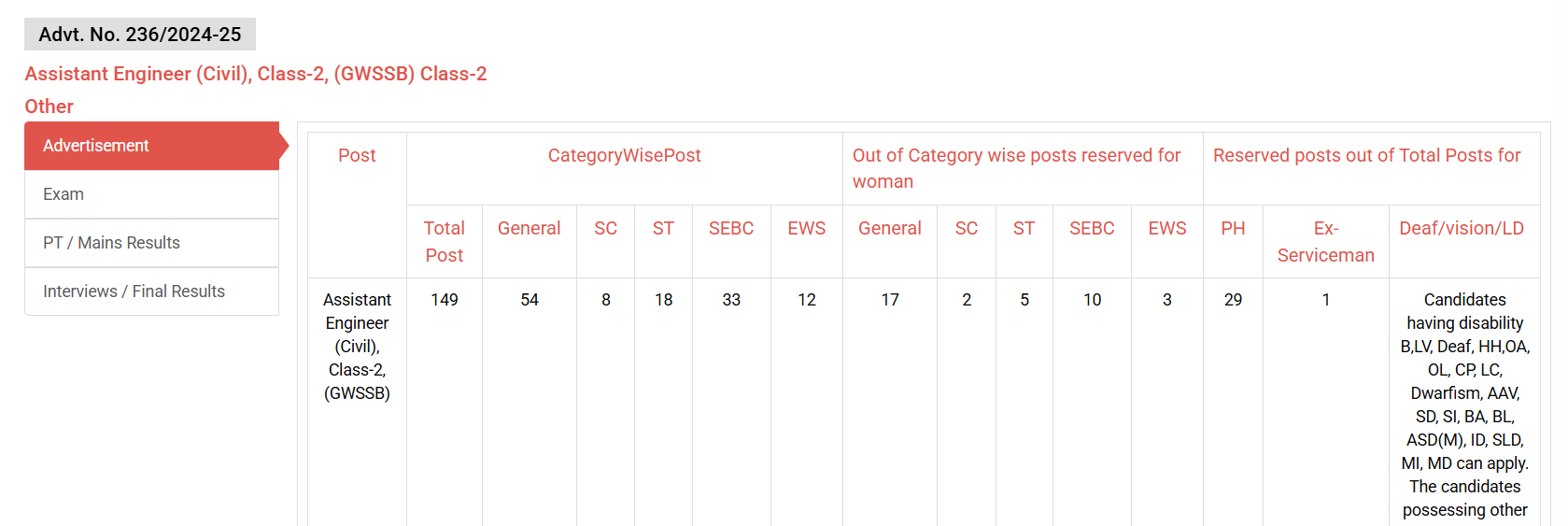Switch to the Exam tab
Screen dimensions: 1568x526
tap(152, 194)
